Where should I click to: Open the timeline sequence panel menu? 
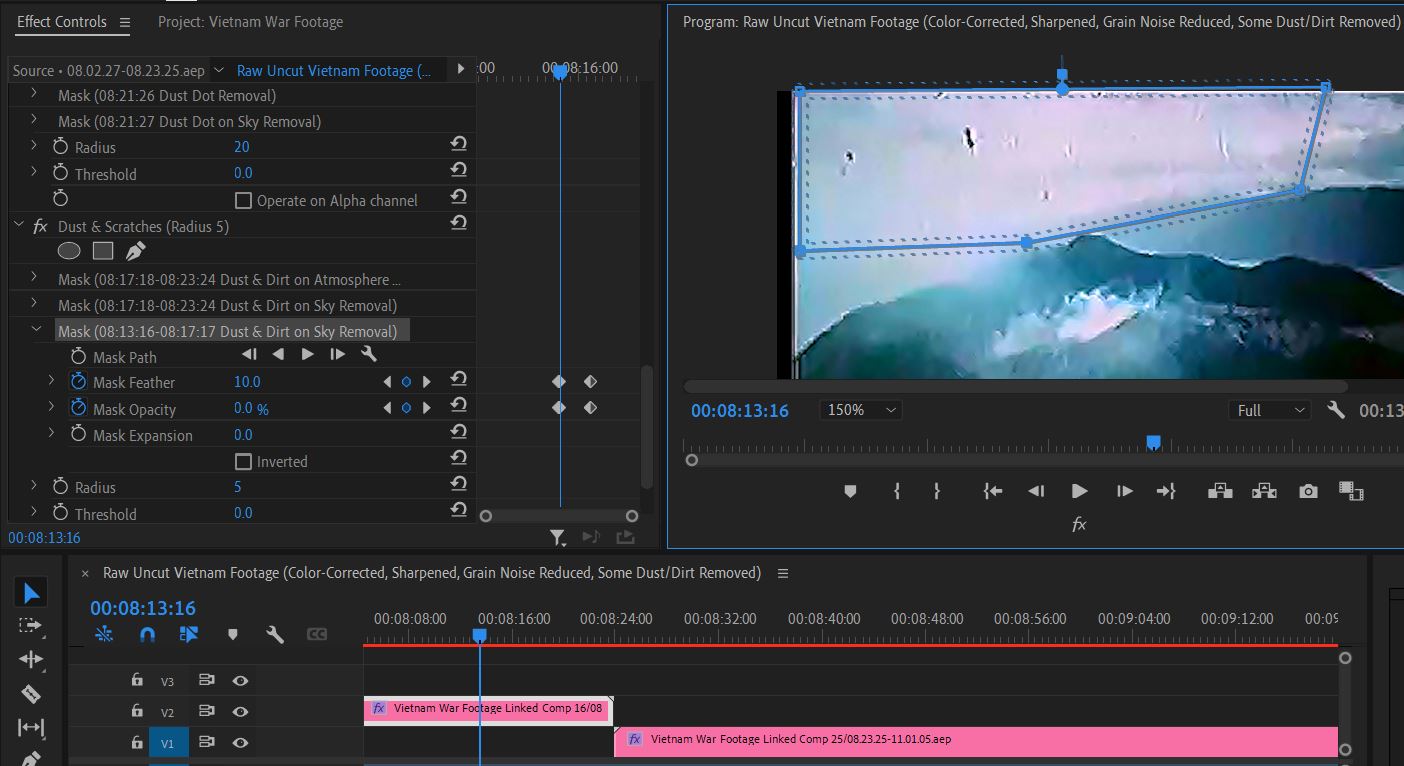(783, 573)
